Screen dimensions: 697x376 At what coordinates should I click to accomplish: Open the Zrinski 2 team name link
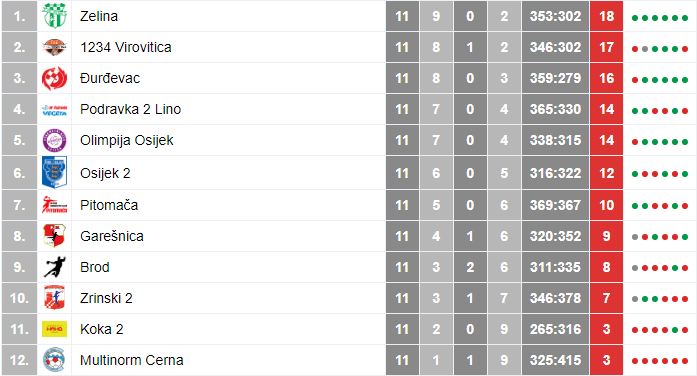tap(106, 298)
